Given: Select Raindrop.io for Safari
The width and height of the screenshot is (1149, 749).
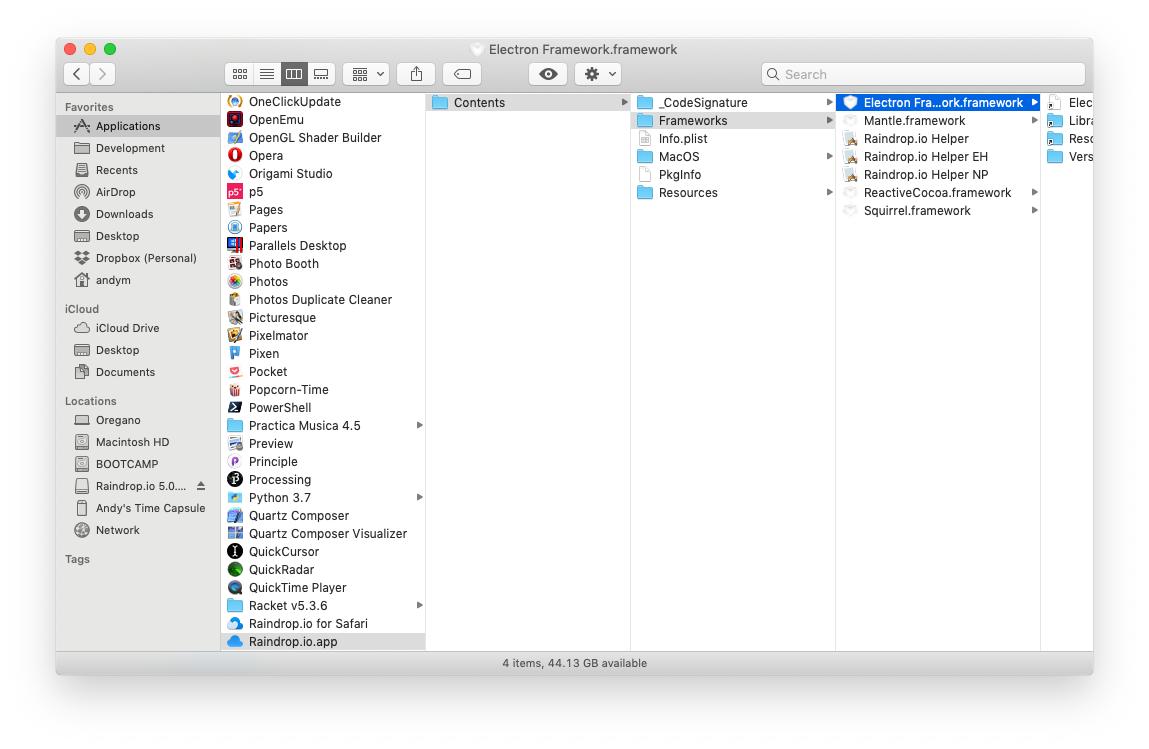Looking at the screenshot, I should [x=323, y=624].
